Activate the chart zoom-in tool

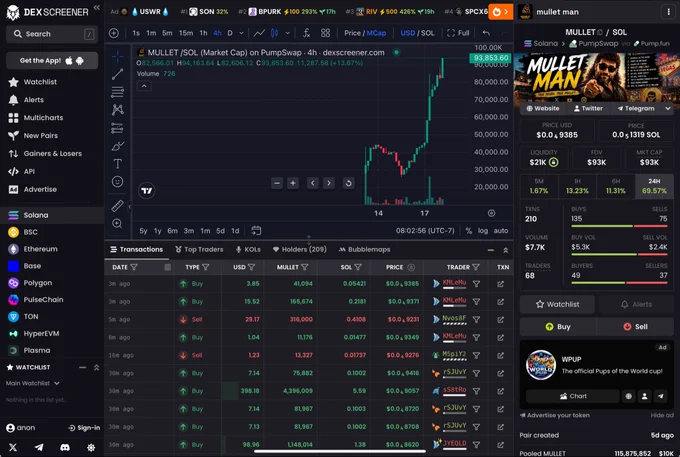(x=118, y=223)
